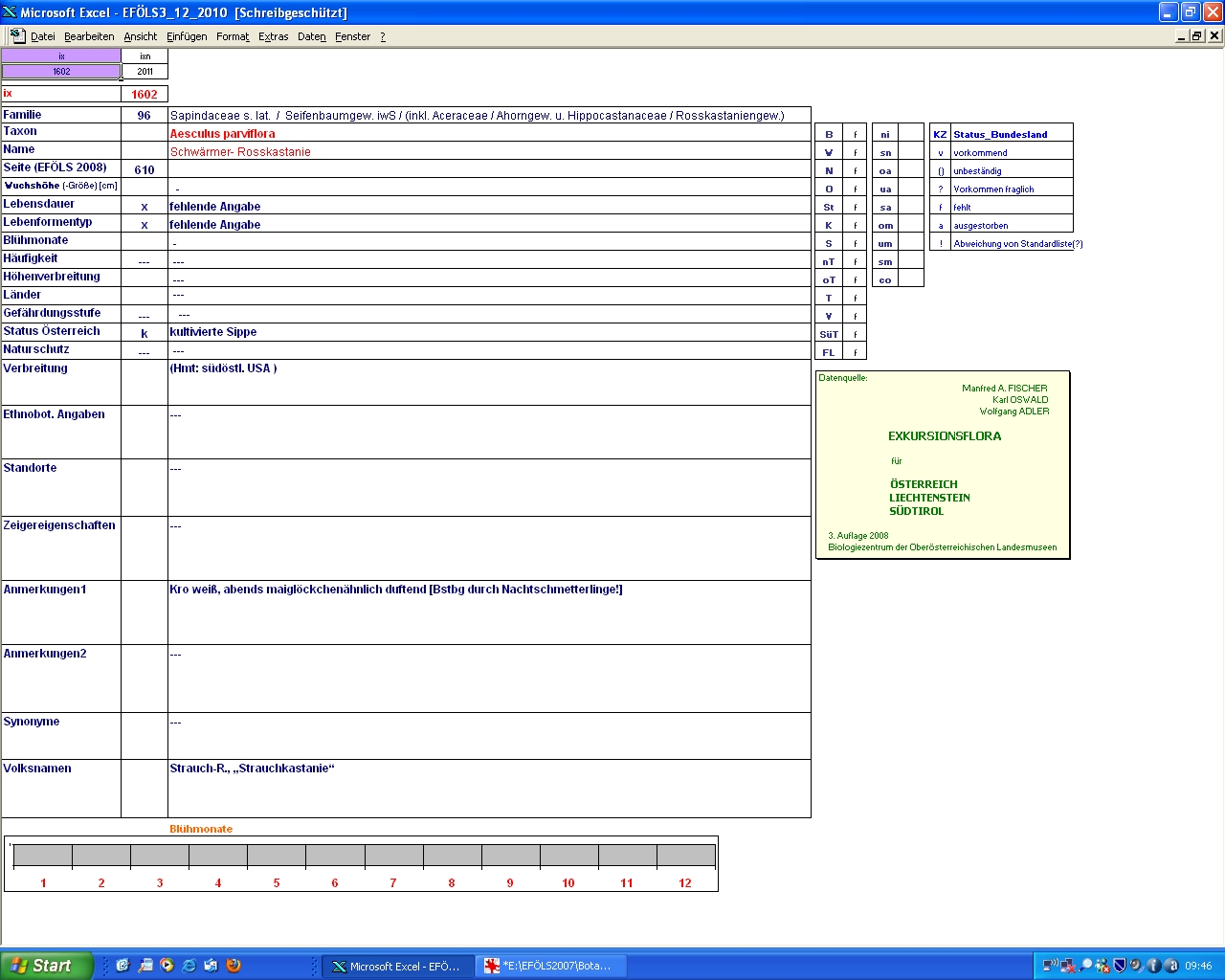1225x980 pixels.
Task: Launch Internet Explorer from Quick Launch
Action: click(189, 966)
